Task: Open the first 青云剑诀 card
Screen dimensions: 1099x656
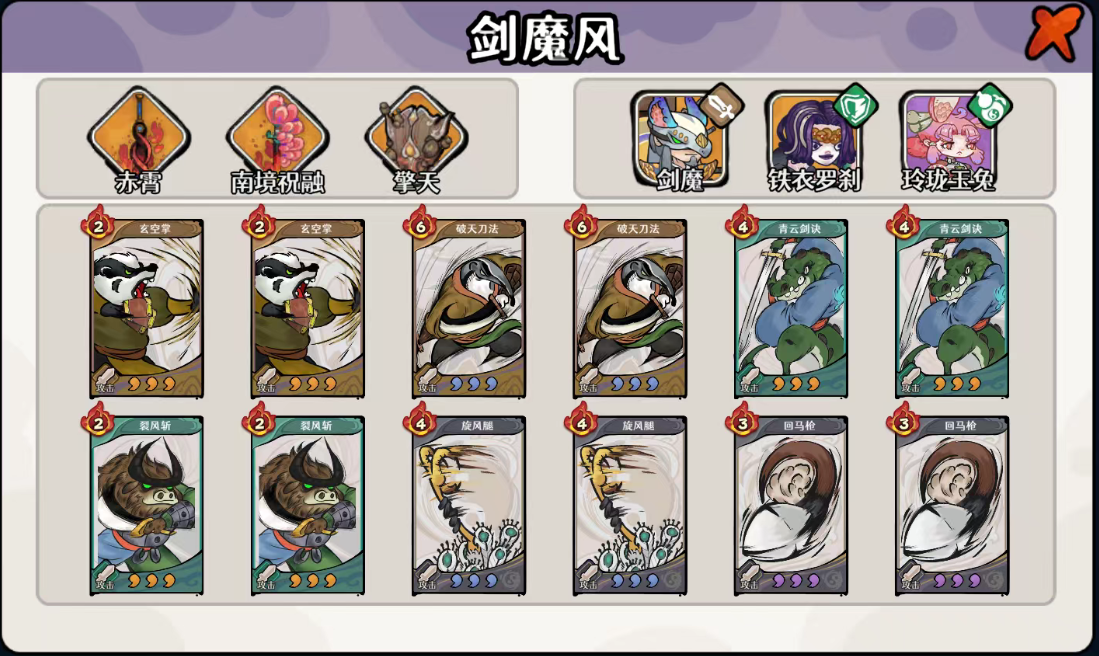Action: click(x=791, y=308)
